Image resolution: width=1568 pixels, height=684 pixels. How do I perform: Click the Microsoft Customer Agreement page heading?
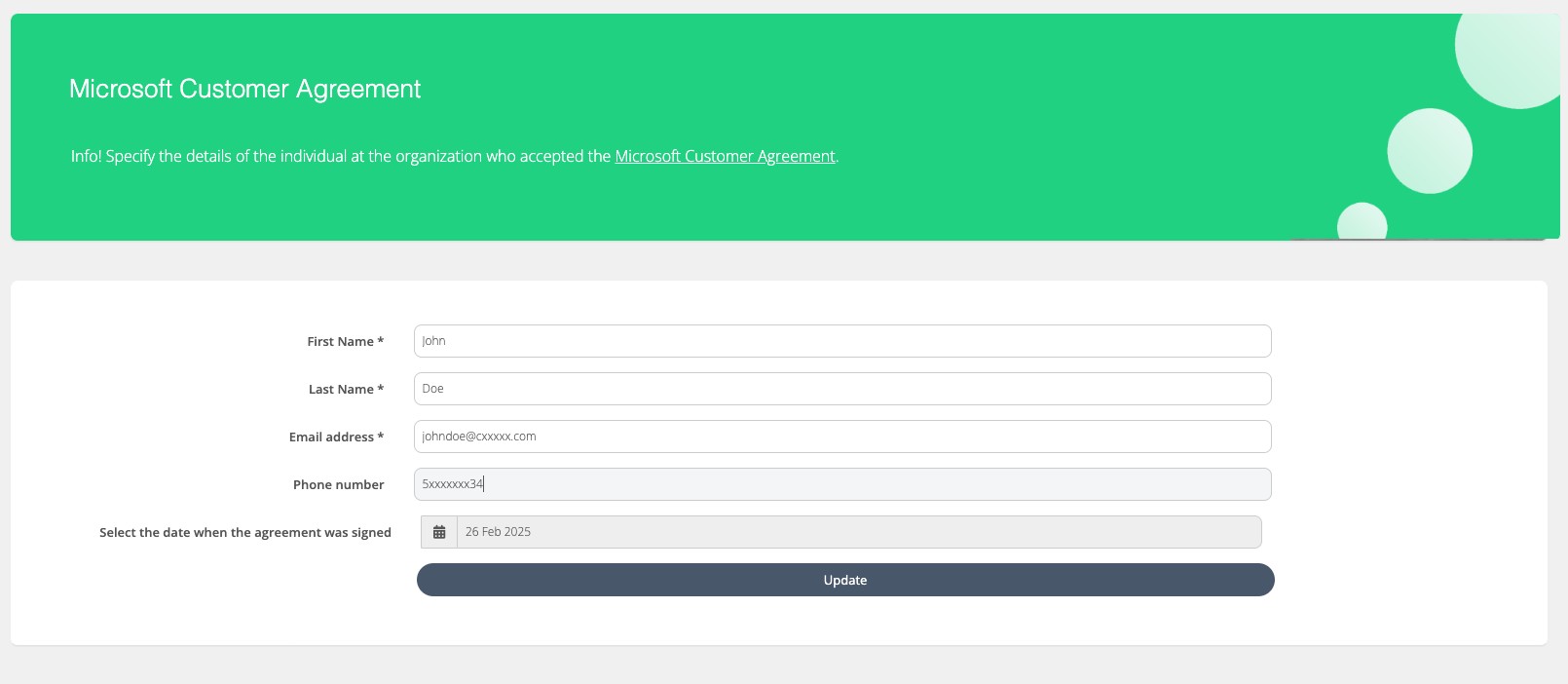pos(244,89)
